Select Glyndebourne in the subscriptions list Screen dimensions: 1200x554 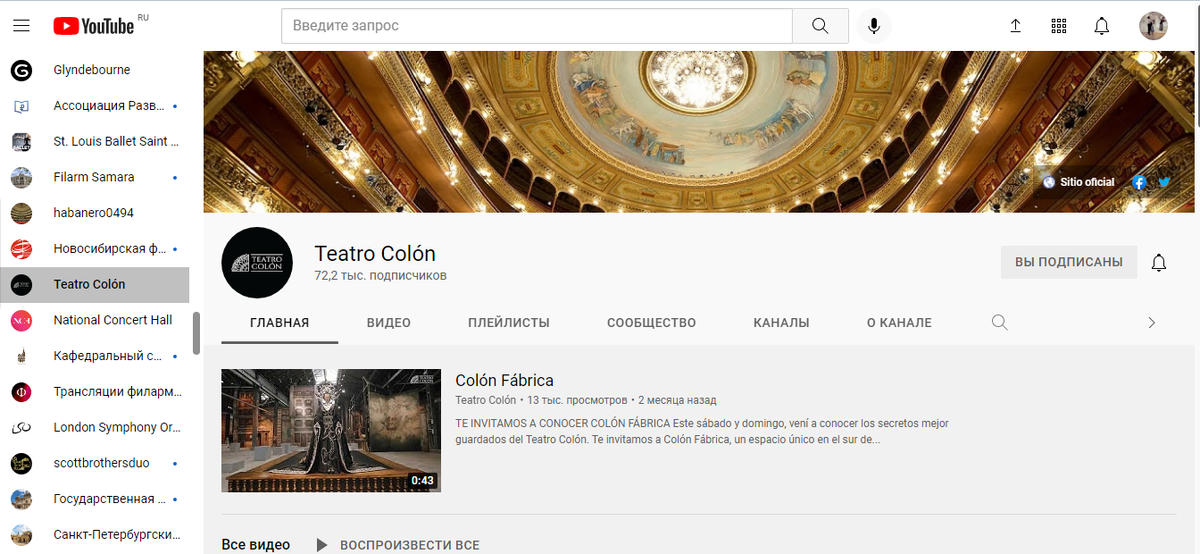(95, 70)
